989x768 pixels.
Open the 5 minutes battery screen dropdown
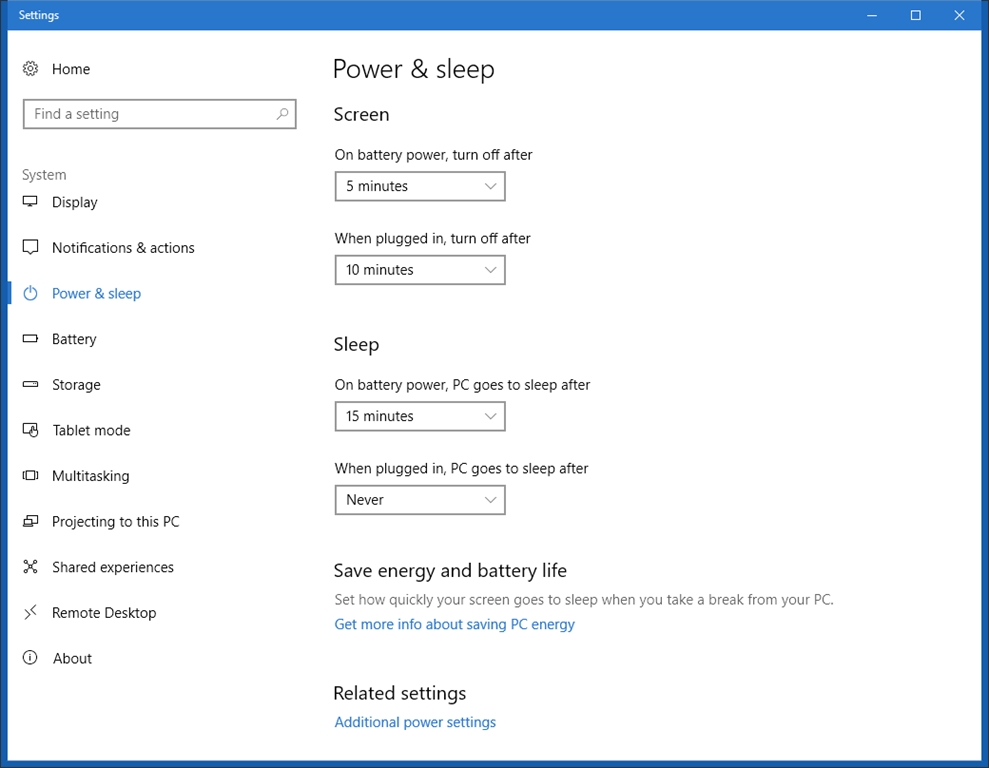tap(419, 186)
